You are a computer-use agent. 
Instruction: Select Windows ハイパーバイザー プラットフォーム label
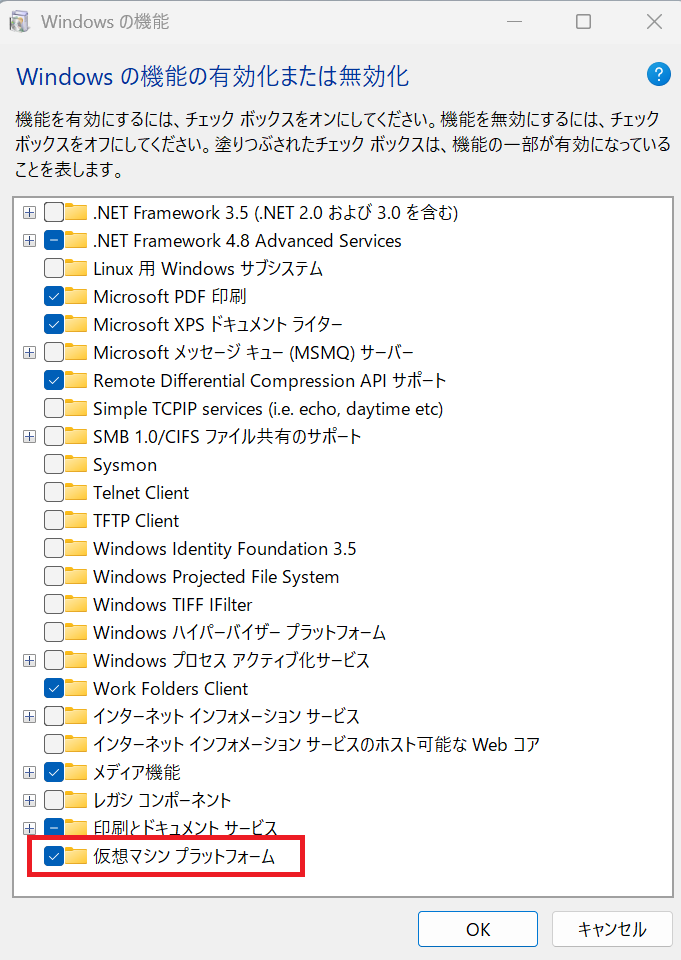point(239,632)
